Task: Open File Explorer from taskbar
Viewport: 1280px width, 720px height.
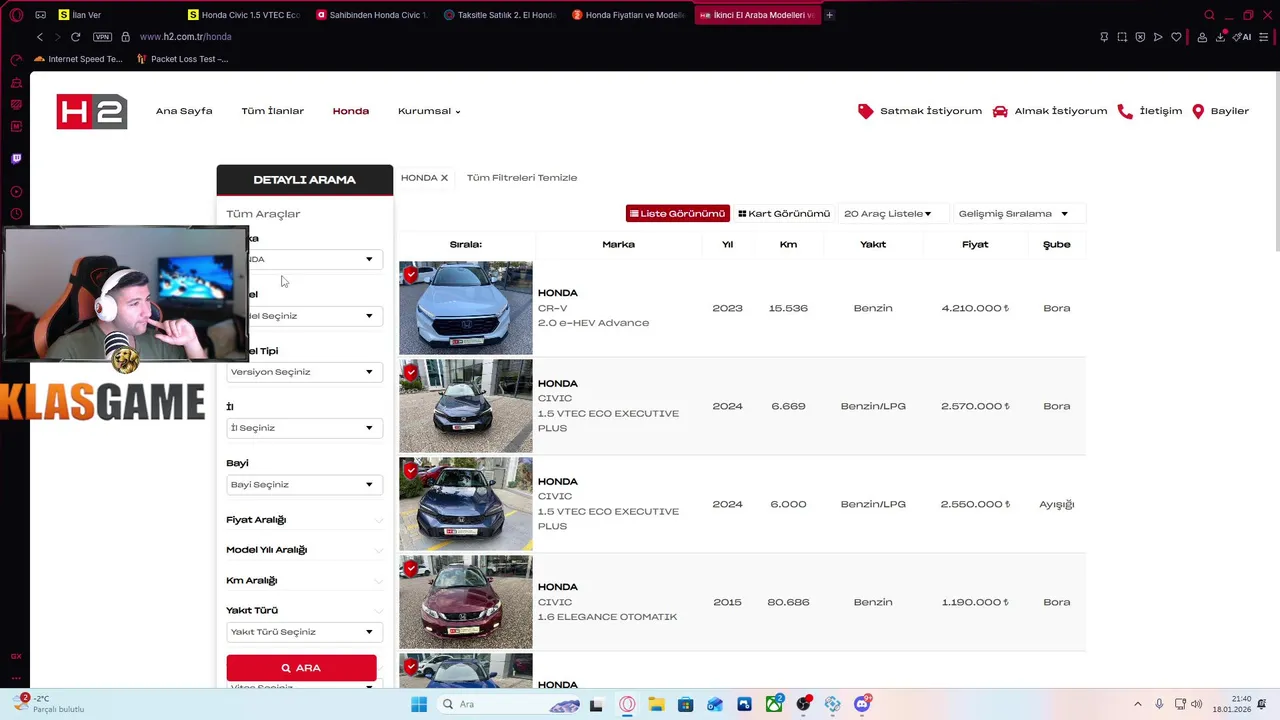Action: [x=656, y=704]
